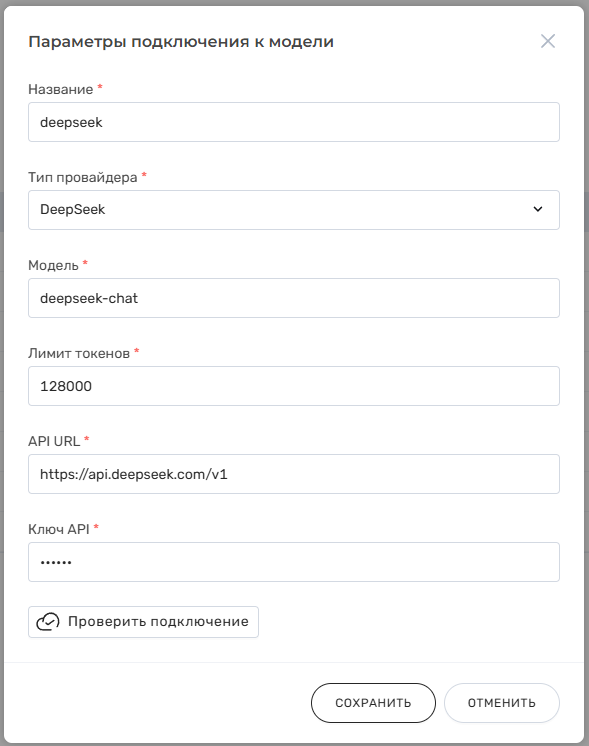This screenshot has height=746, width=589.
Task: Click the Ключ API label
Action: point(59,529)
